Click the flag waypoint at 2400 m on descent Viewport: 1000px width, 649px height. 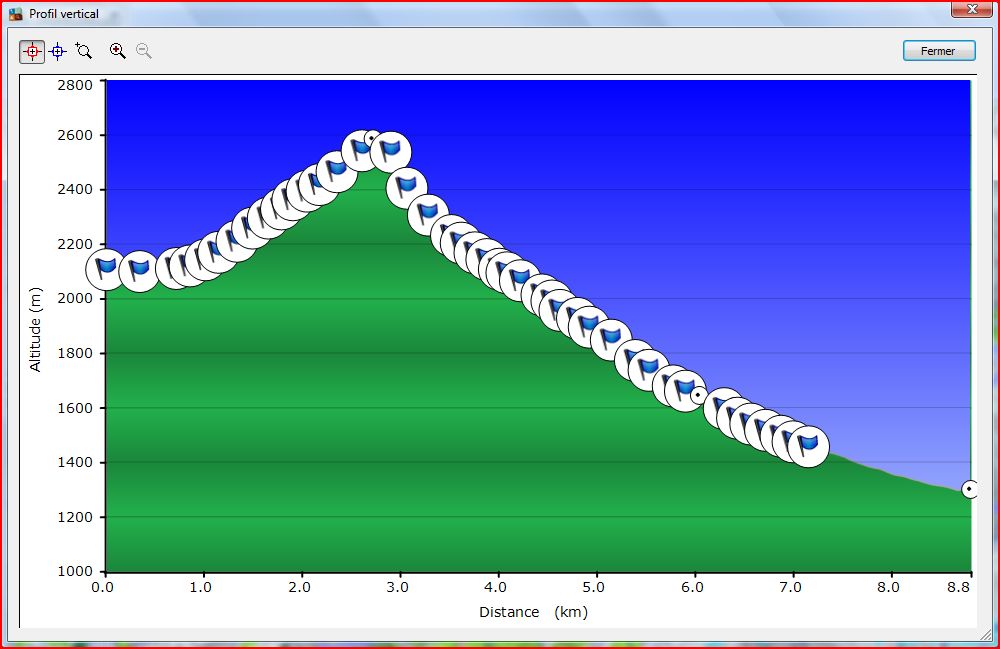[x=407, y=186]
